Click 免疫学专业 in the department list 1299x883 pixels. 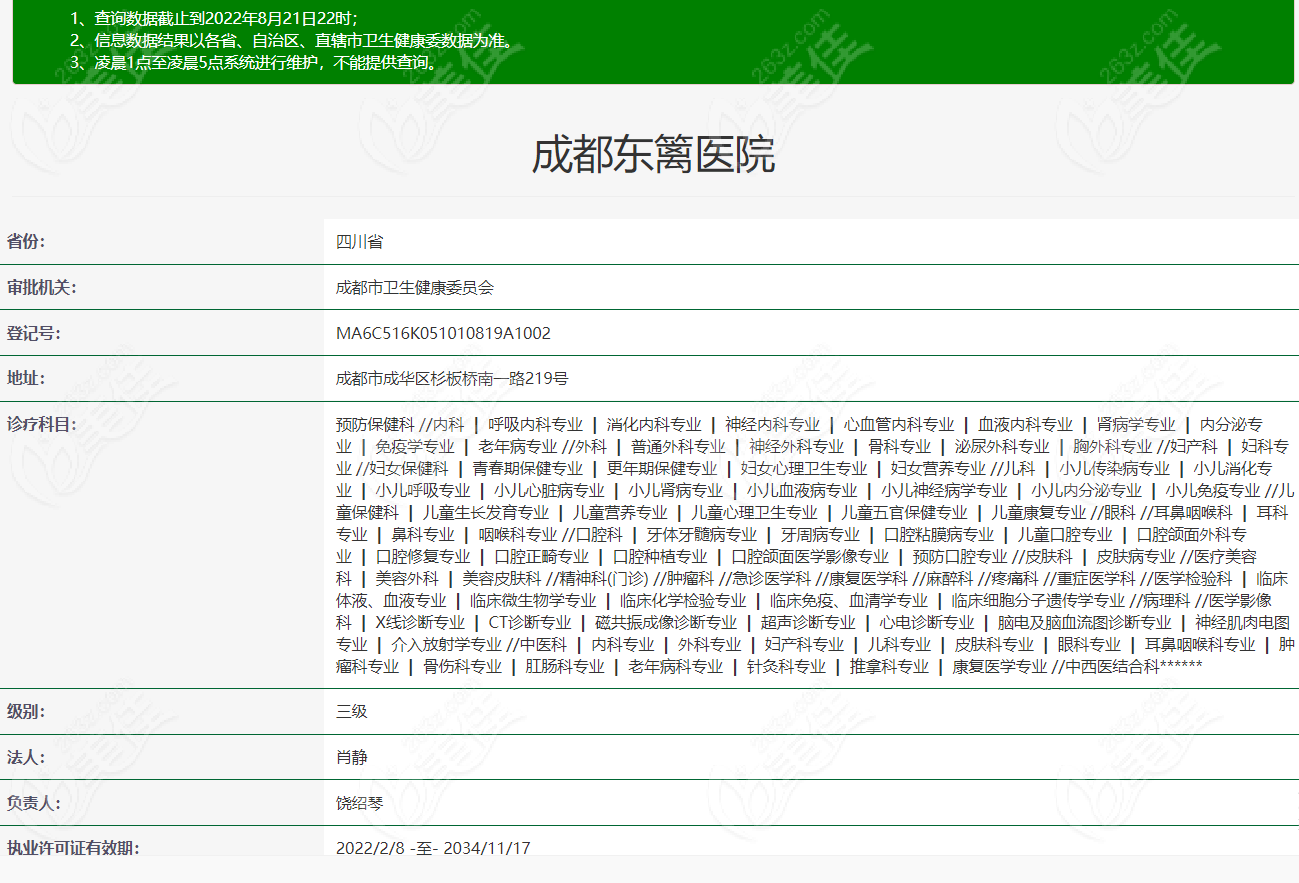click(415, 446)
